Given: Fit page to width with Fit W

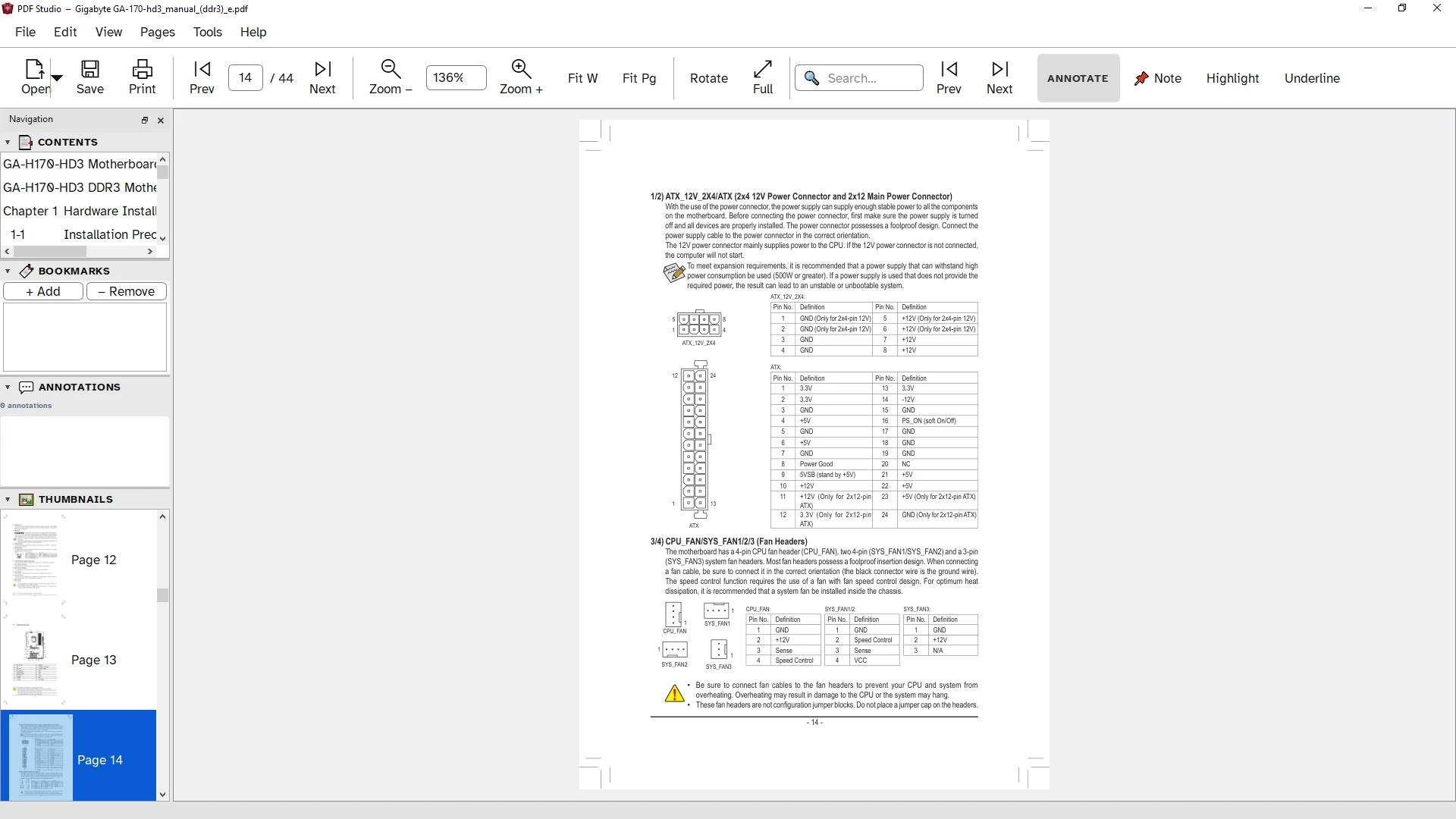Looking at the screenshot, I should [x=582, y=78].
